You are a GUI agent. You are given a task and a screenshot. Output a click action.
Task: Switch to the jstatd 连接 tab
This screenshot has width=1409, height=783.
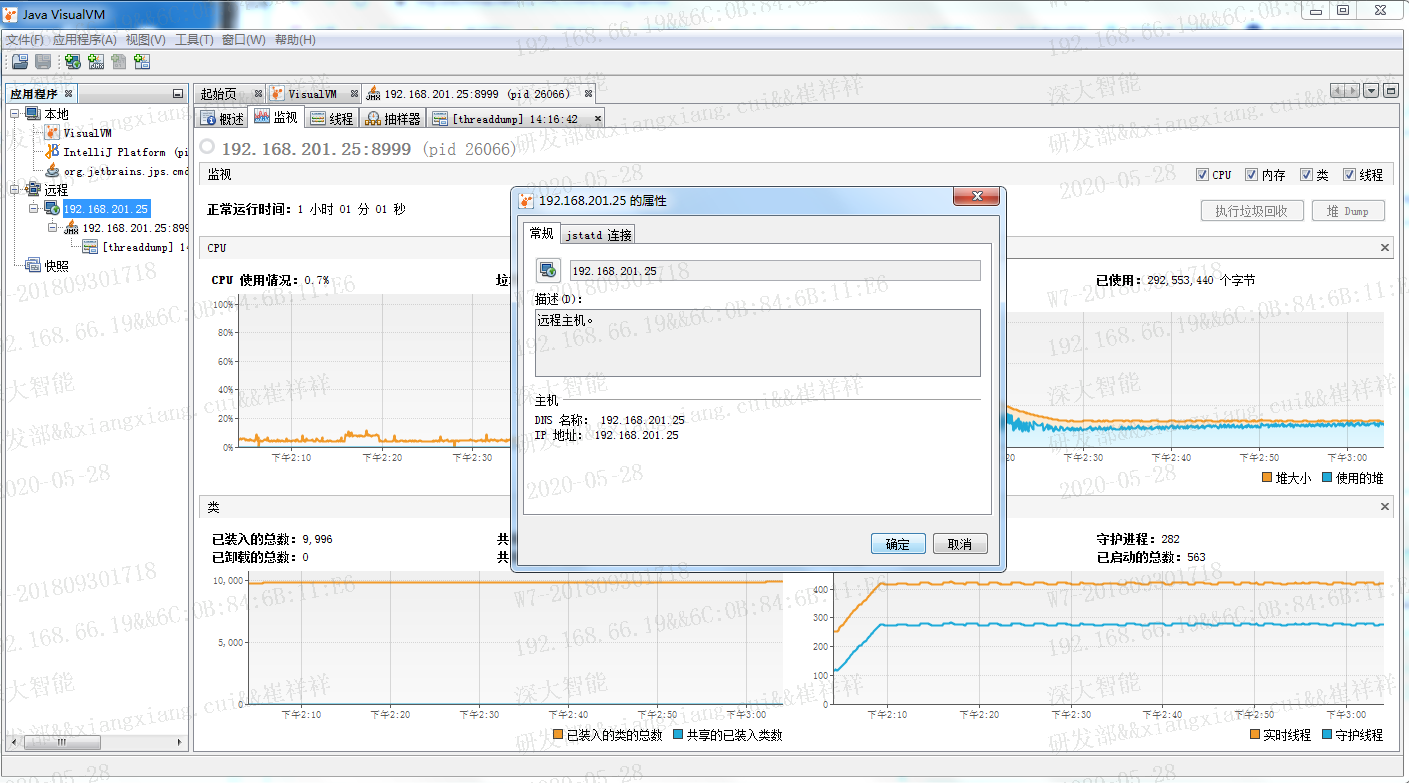(597, 235)
